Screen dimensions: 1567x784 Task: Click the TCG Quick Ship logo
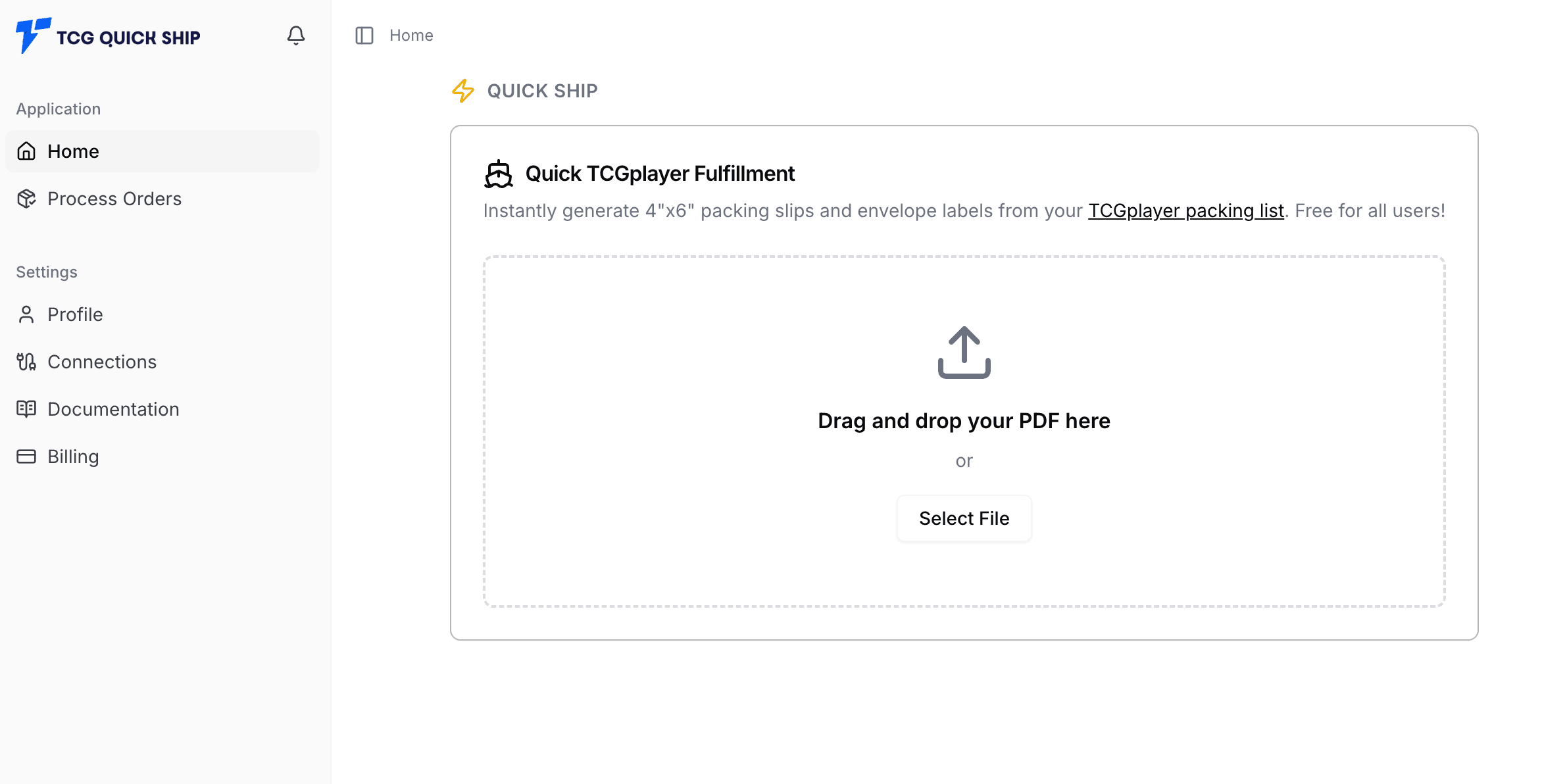coord(108,36)
